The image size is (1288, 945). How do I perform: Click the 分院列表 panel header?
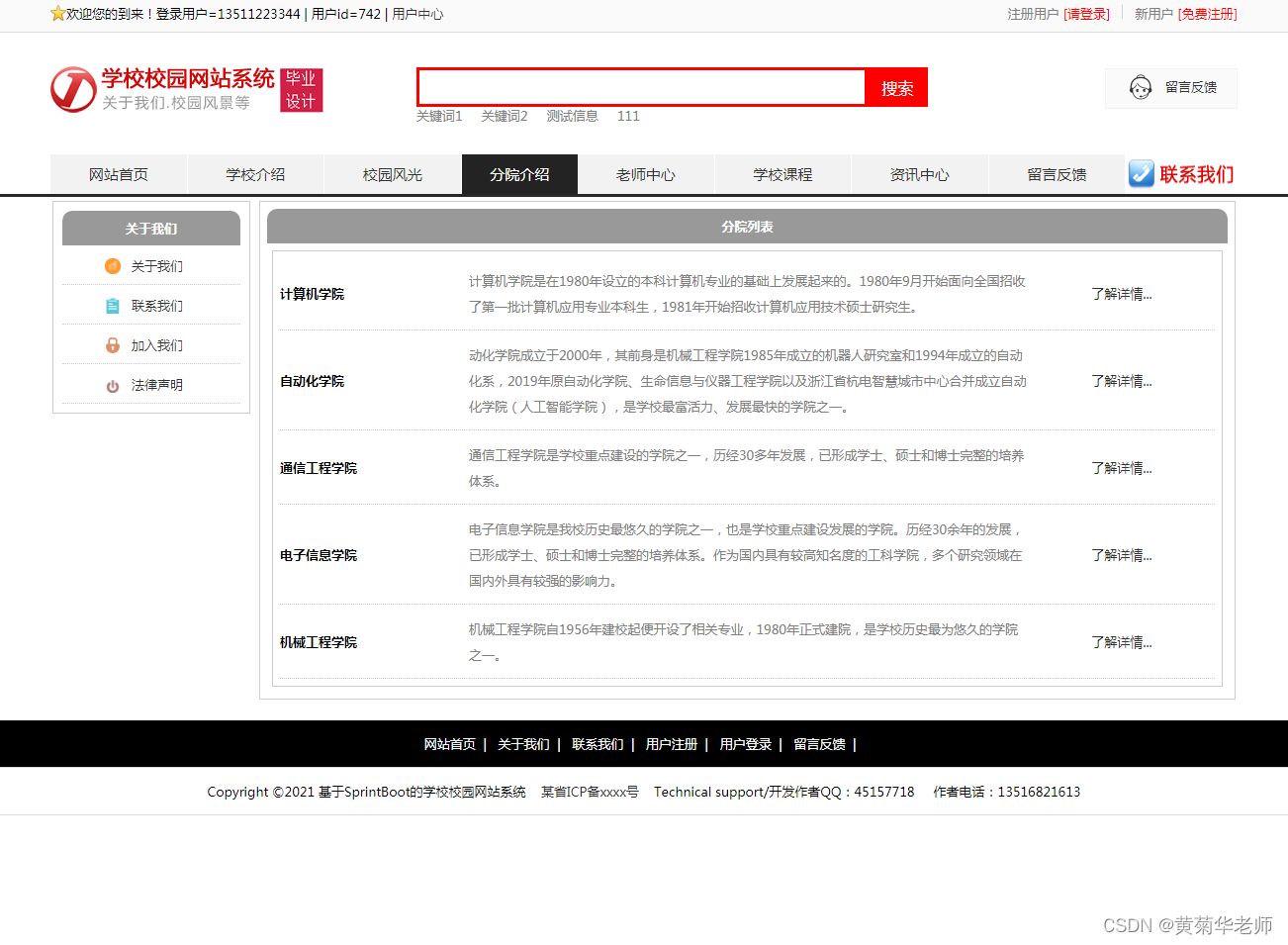747,227
